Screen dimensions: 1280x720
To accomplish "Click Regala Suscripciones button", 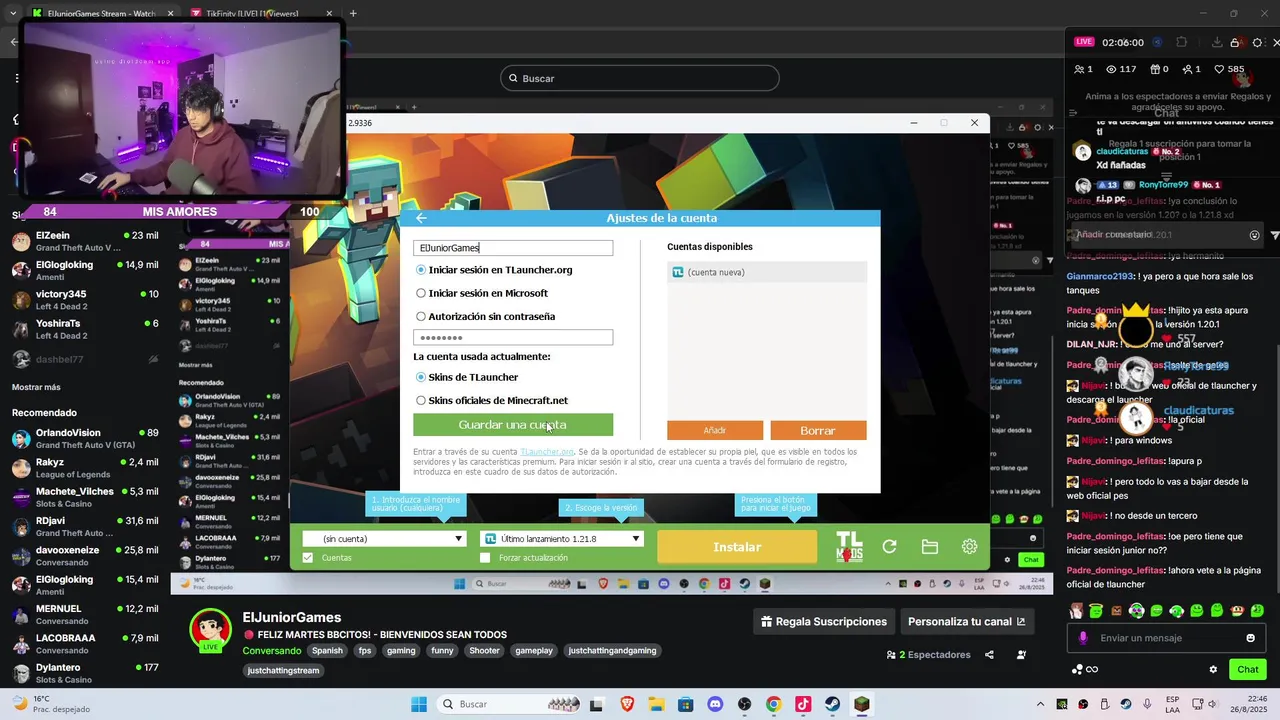I will (x=824, y=621).
